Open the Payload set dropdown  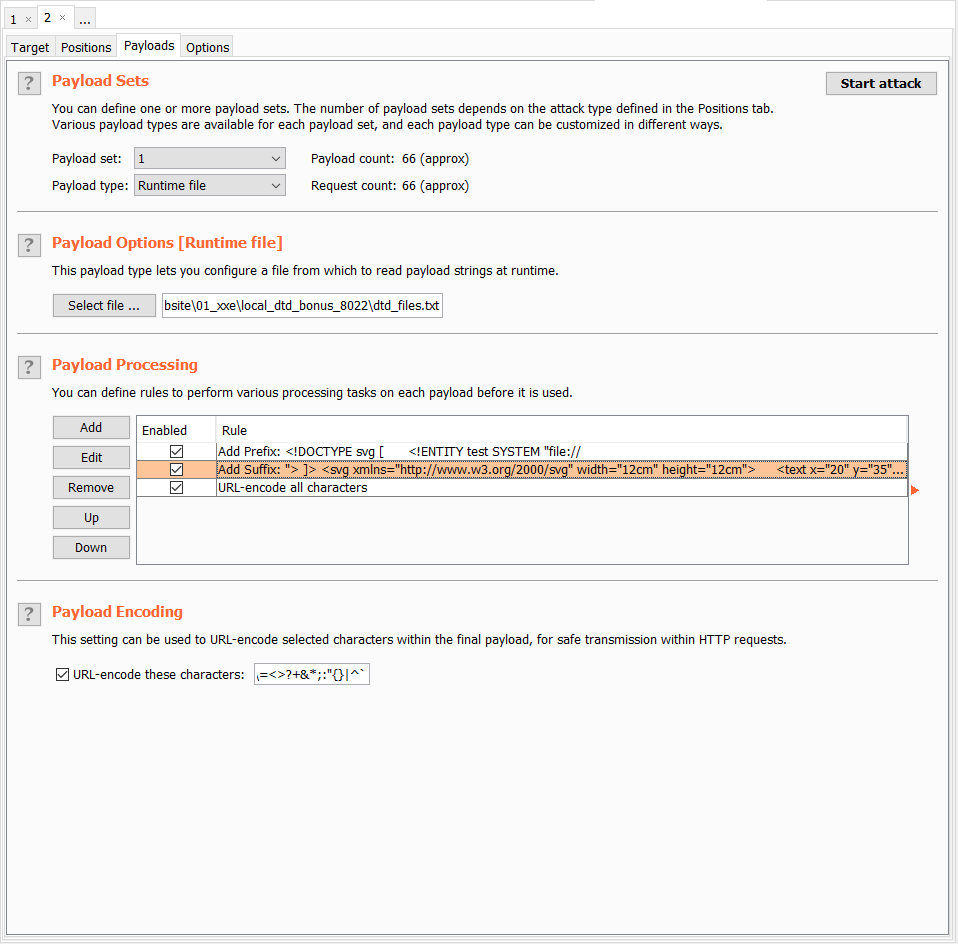click(209, 158)
